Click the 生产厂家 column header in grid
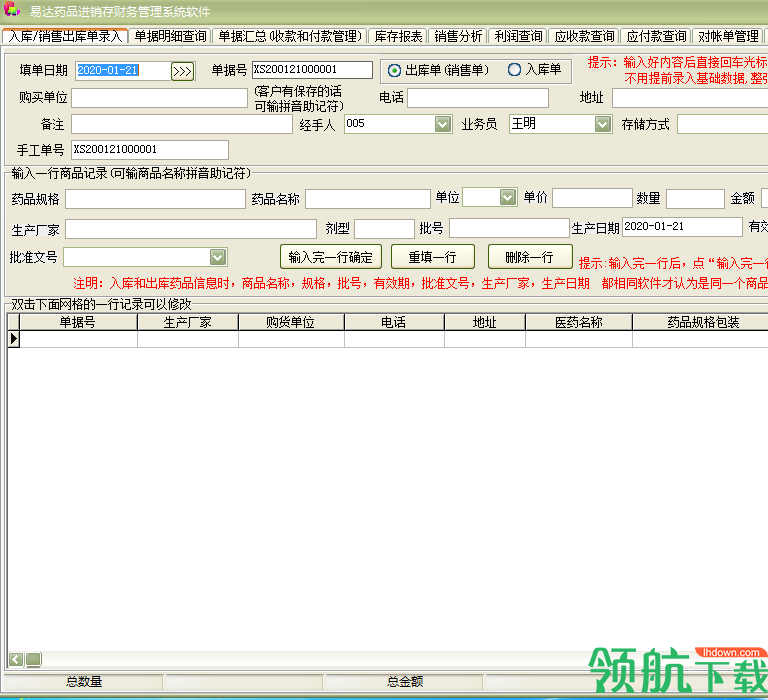Viewport: 768px width, 700px height. click(x=188, y=322)
